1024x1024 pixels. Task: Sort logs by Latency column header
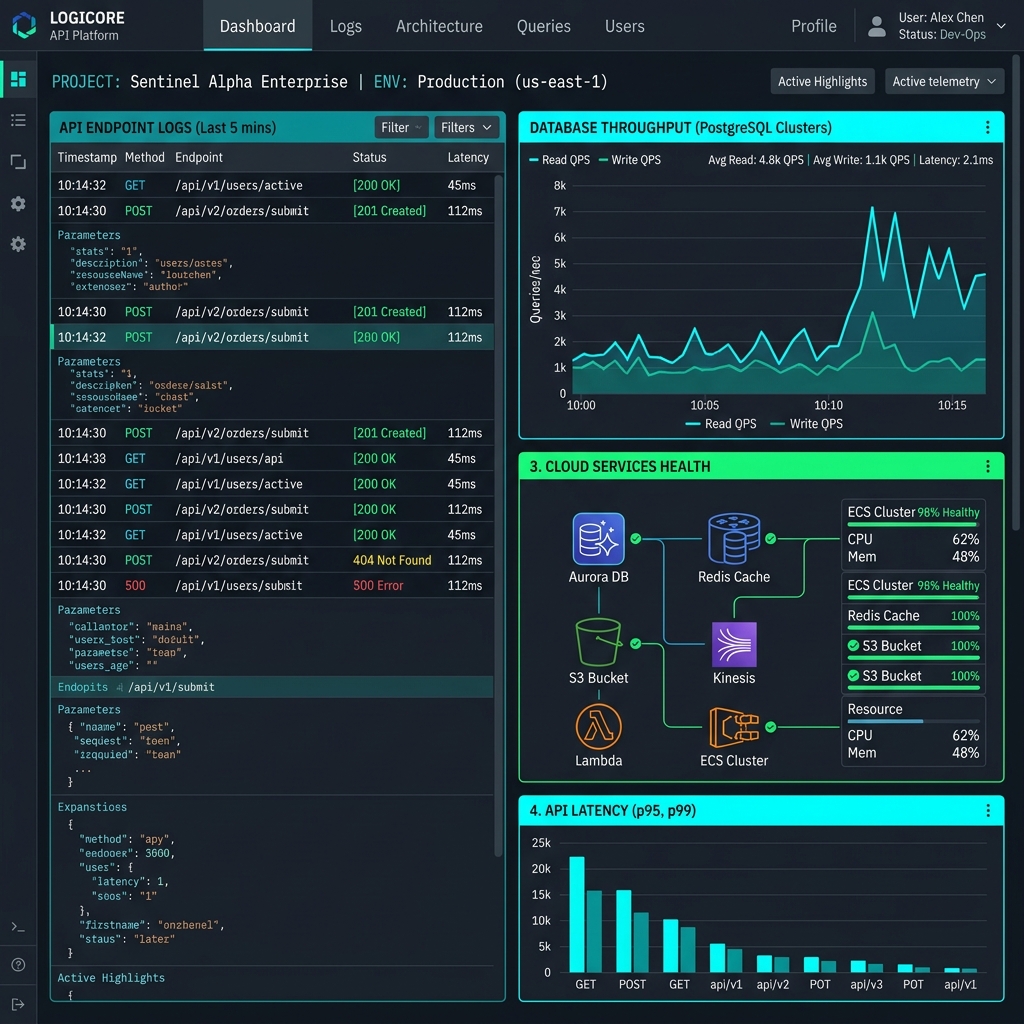coord(468,157)
